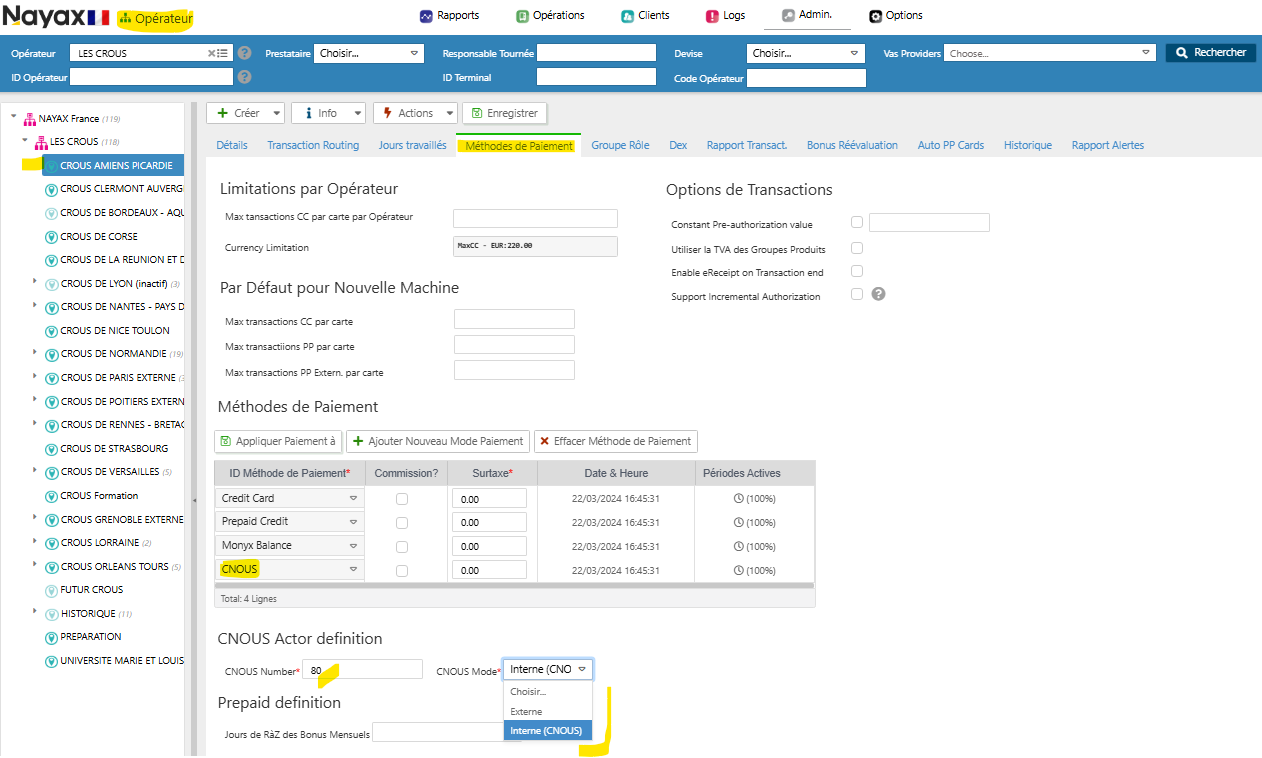Open the Prestataire dropdown
Viewport: 1262px width, 758px height.
(369, 53)
